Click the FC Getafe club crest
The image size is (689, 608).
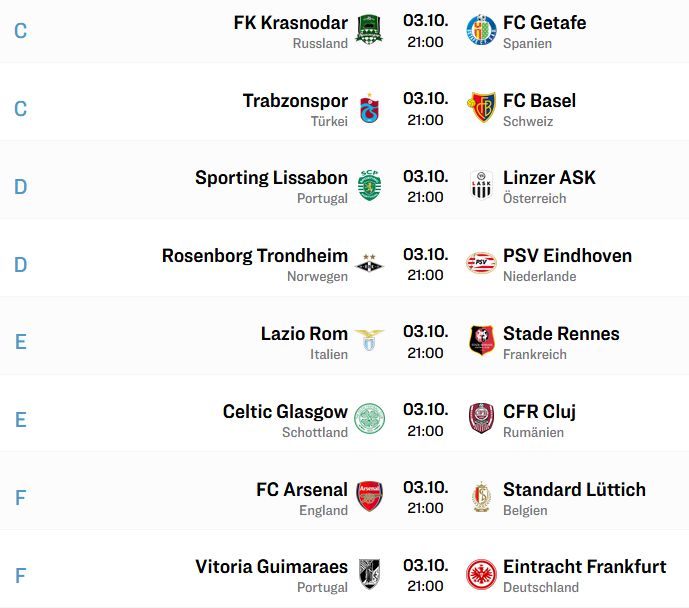pyautogui.click(x=481, y=30)
